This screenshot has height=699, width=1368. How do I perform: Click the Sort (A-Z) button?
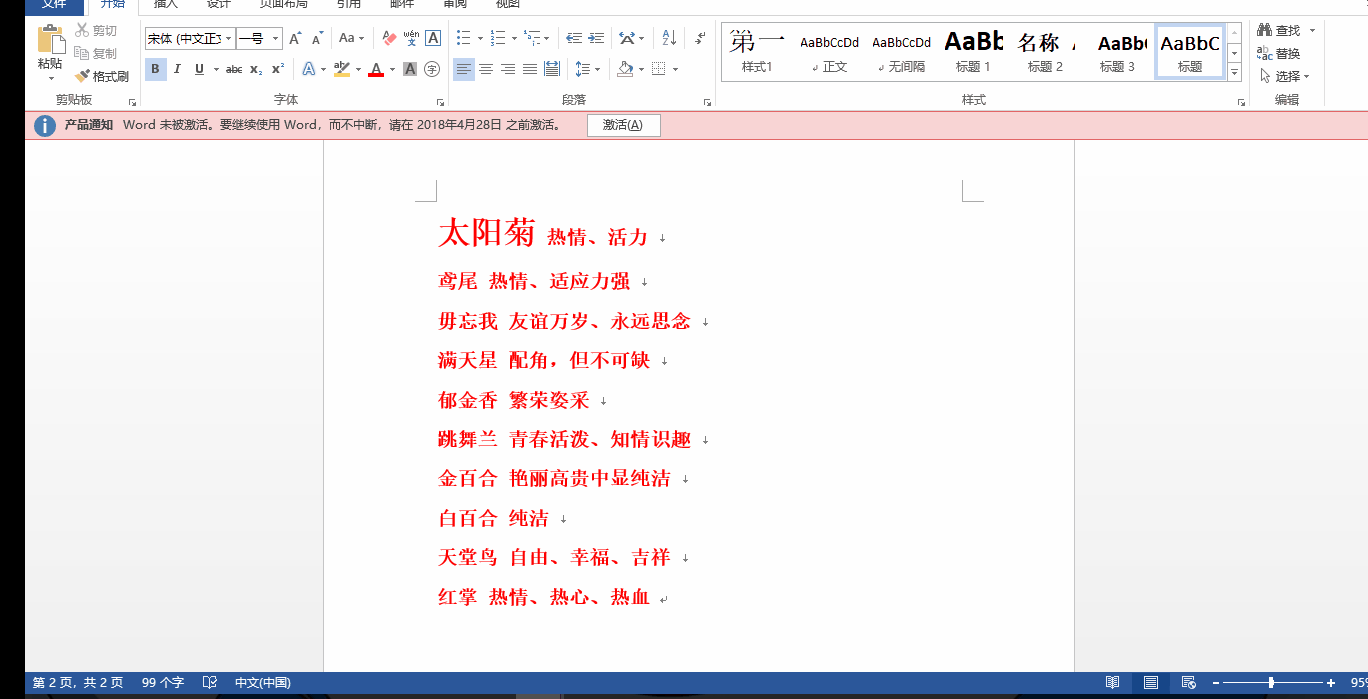tap(670, 39)
